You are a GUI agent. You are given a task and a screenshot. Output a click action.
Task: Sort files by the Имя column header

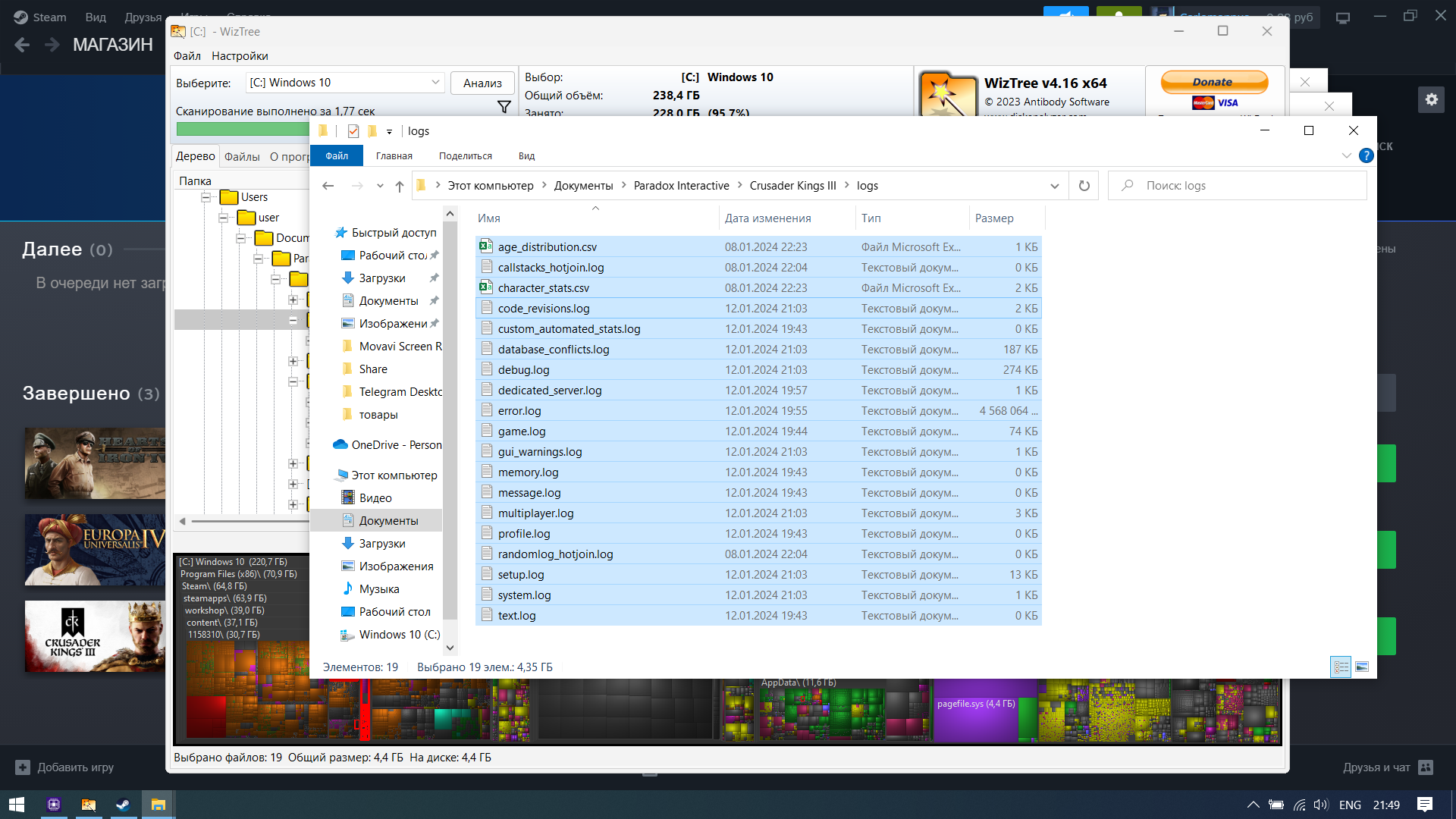[x=596, y=218]
